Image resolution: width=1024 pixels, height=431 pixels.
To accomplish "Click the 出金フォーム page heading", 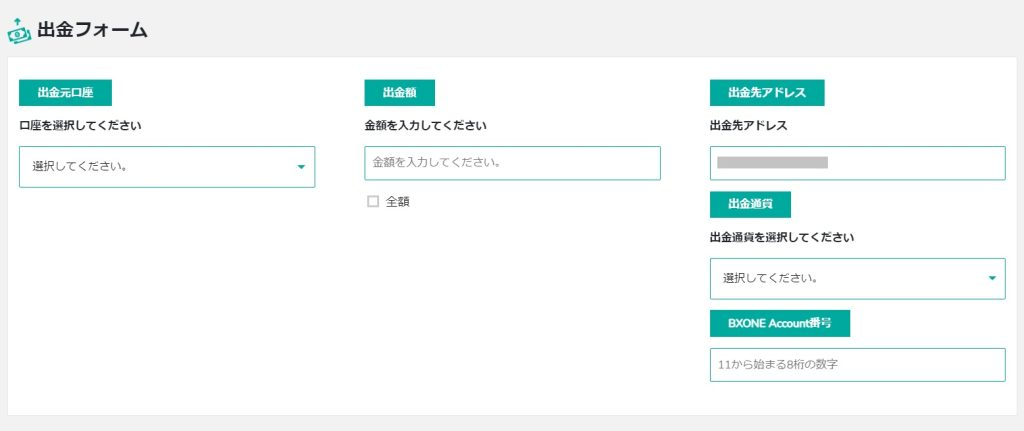I will click(92, 30).
